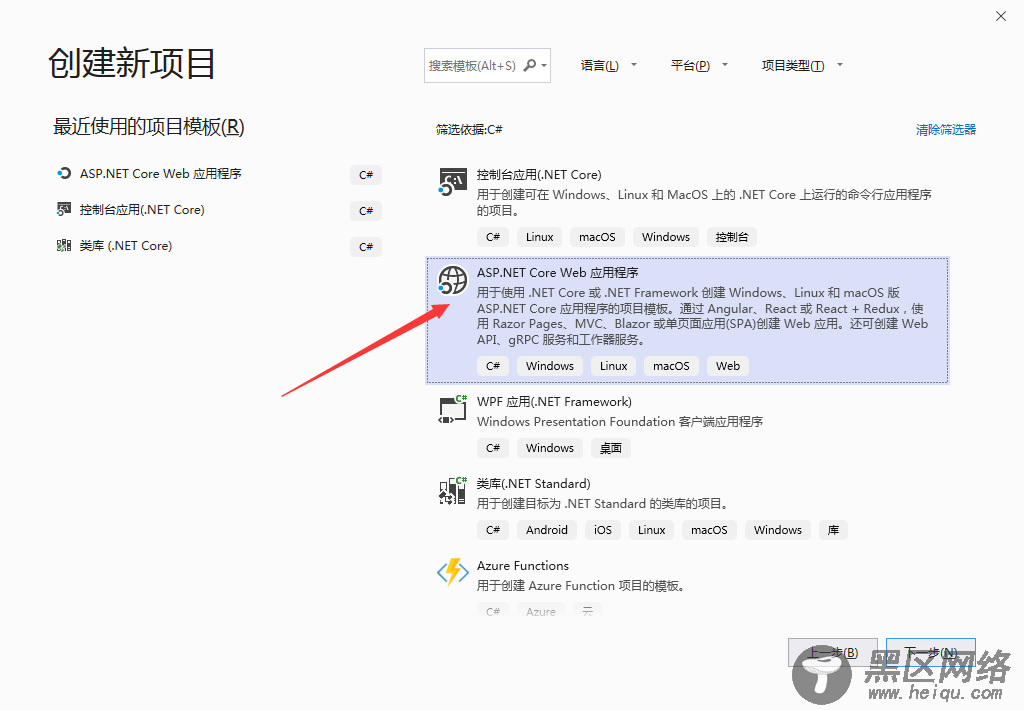This screenshot has height=710, width=1024.
Task: Click the 类库(.NET Standard) template icon
Action: pos(453,491)
